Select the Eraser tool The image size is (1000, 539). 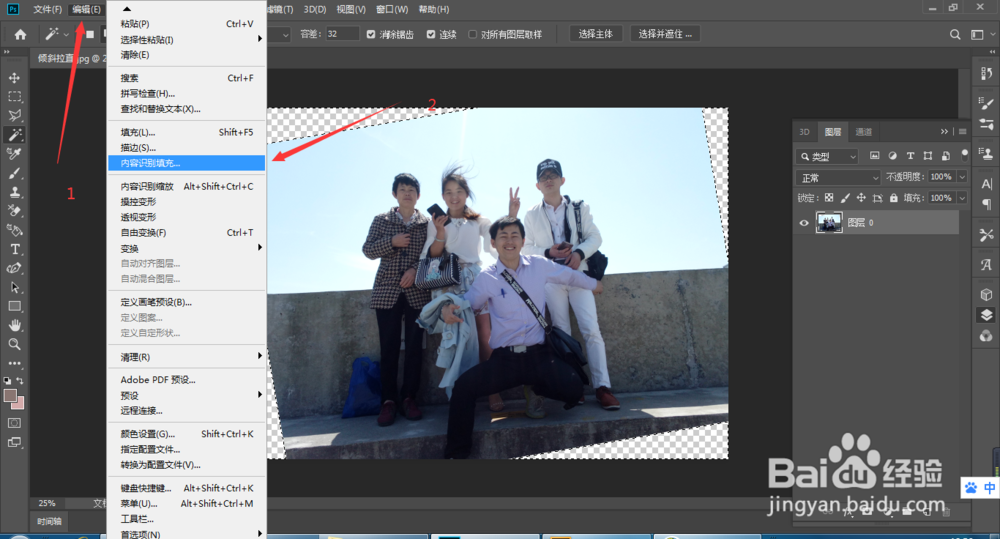[x=14, y=210]
